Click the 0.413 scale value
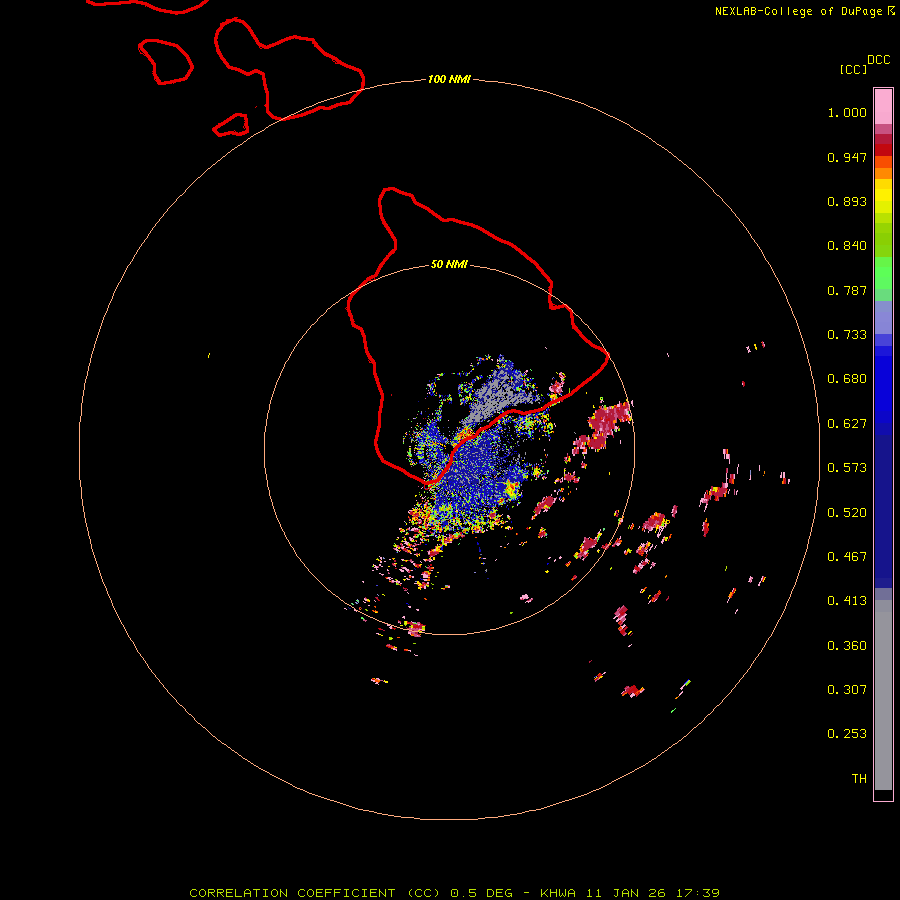This screenshot has width=900, height=900. click(x=847, y=601)
